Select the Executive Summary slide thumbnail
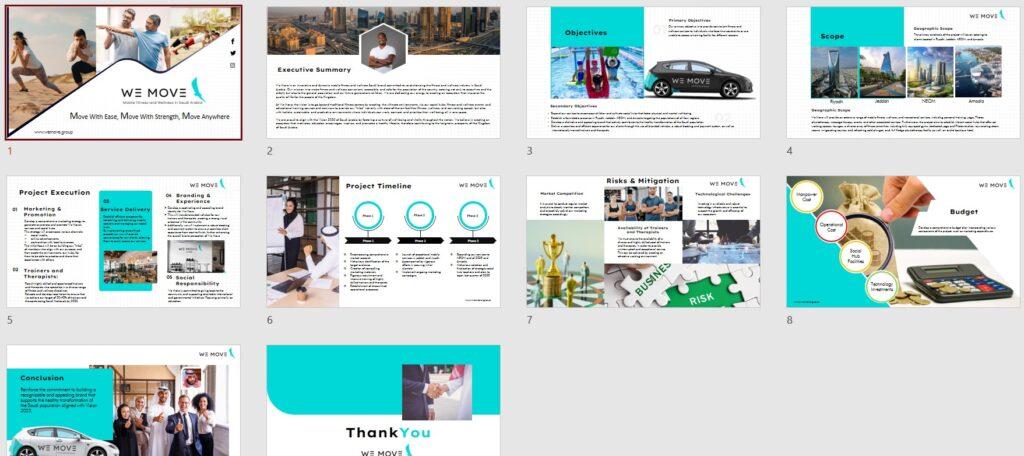This screenshot has height=456, width=1024. pyautogui.click(x=383, y=73)
